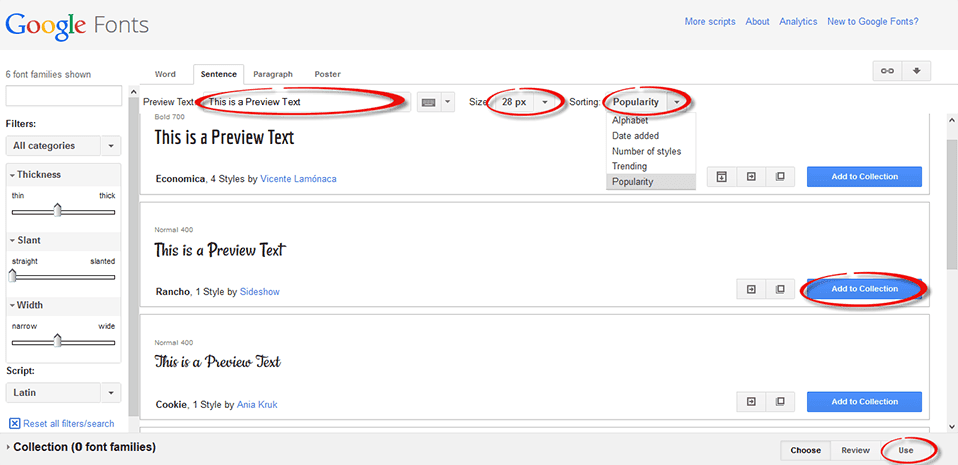The image size is (958, 465).
Task: Click Reset all filters/search link
Action: point(68,423)
